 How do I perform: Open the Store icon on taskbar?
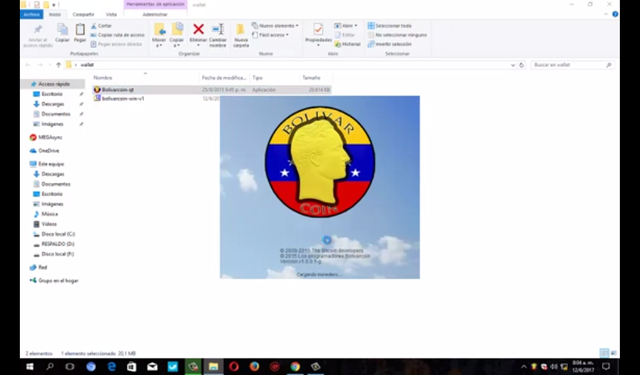131,366
